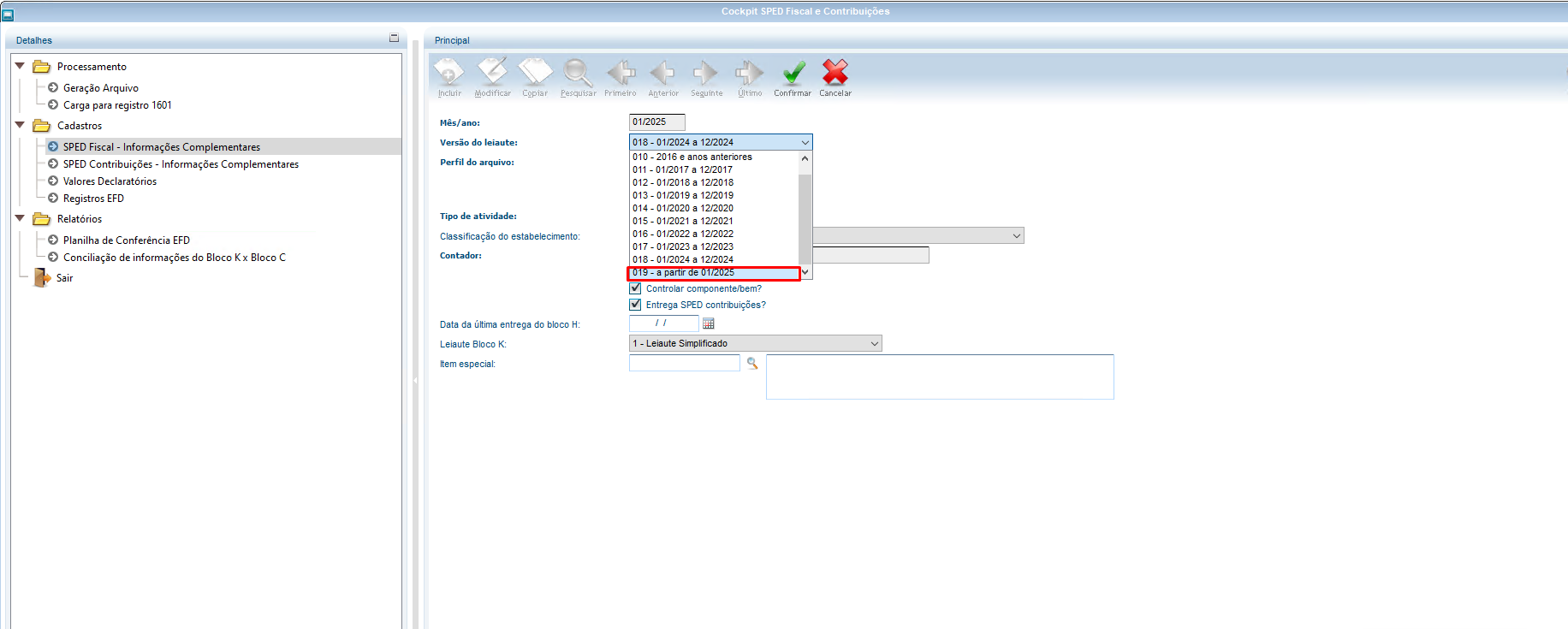
Task: Click the Sair door icon
Action: 41,278
